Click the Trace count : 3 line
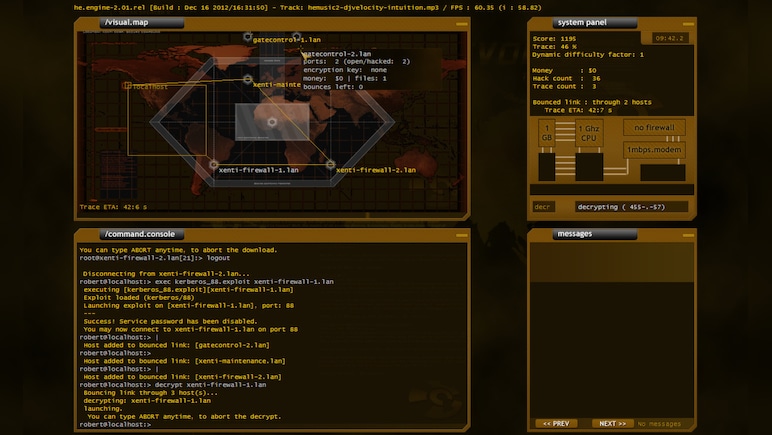Viewport: 772px width, 435px height. (x=564, y=86)
